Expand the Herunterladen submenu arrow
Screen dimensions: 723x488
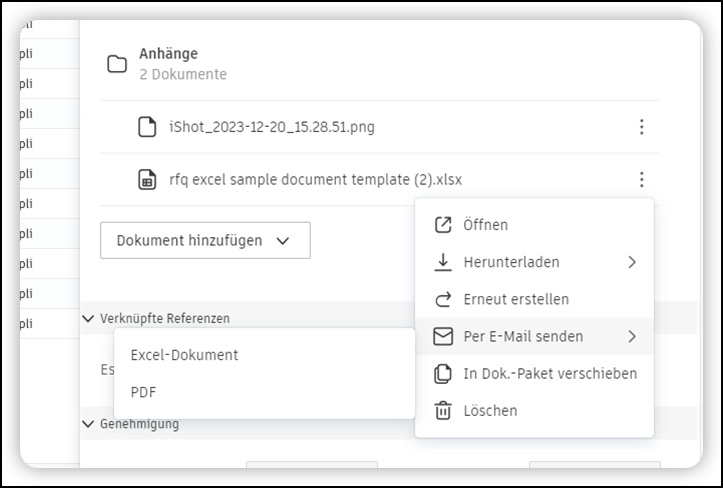click(x=631, y=262)
